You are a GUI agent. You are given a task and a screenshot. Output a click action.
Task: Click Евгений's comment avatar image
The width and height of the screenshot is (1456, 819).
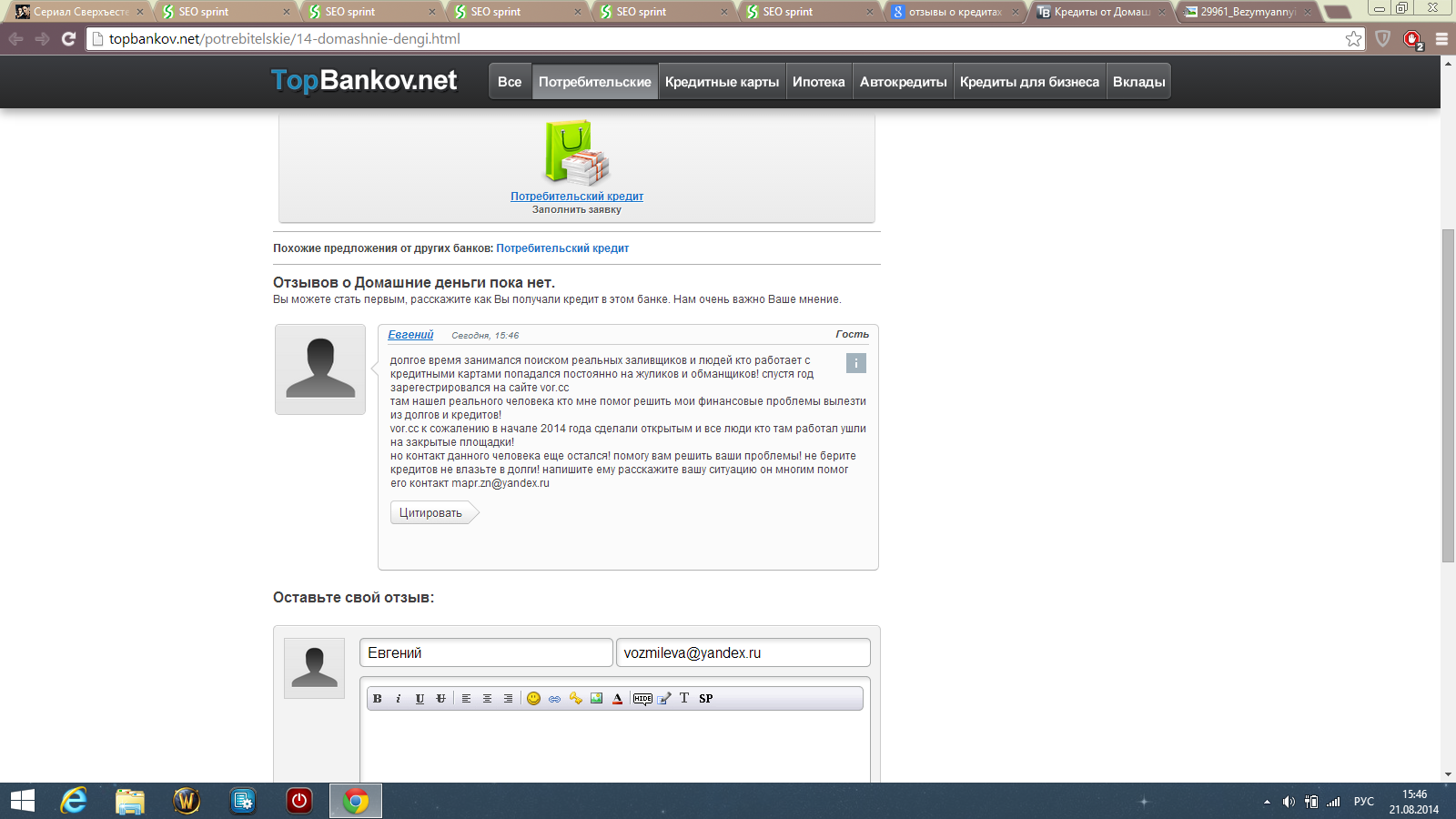[320, 369]
